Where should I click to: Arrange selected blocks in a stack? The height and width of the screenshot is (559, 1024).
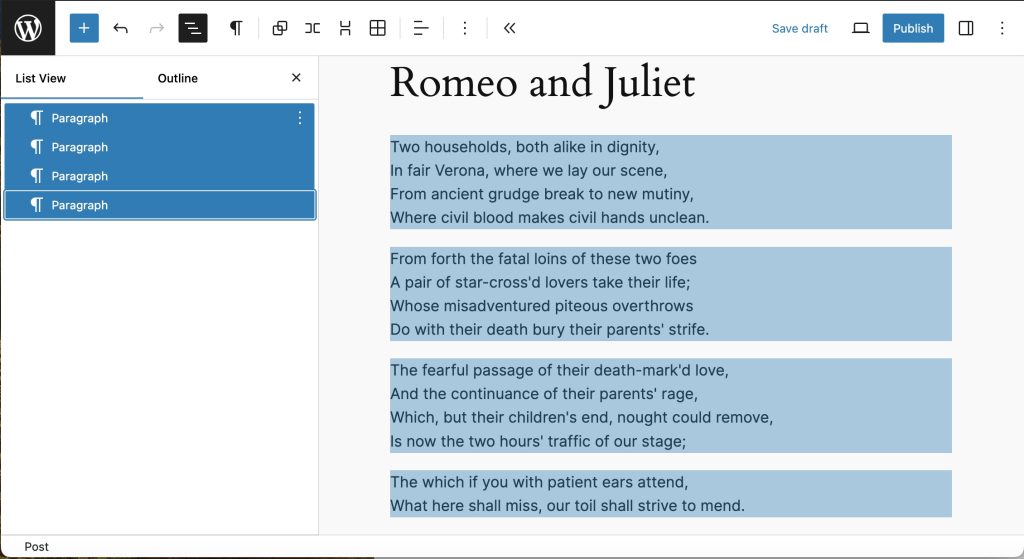pos(345,28)
